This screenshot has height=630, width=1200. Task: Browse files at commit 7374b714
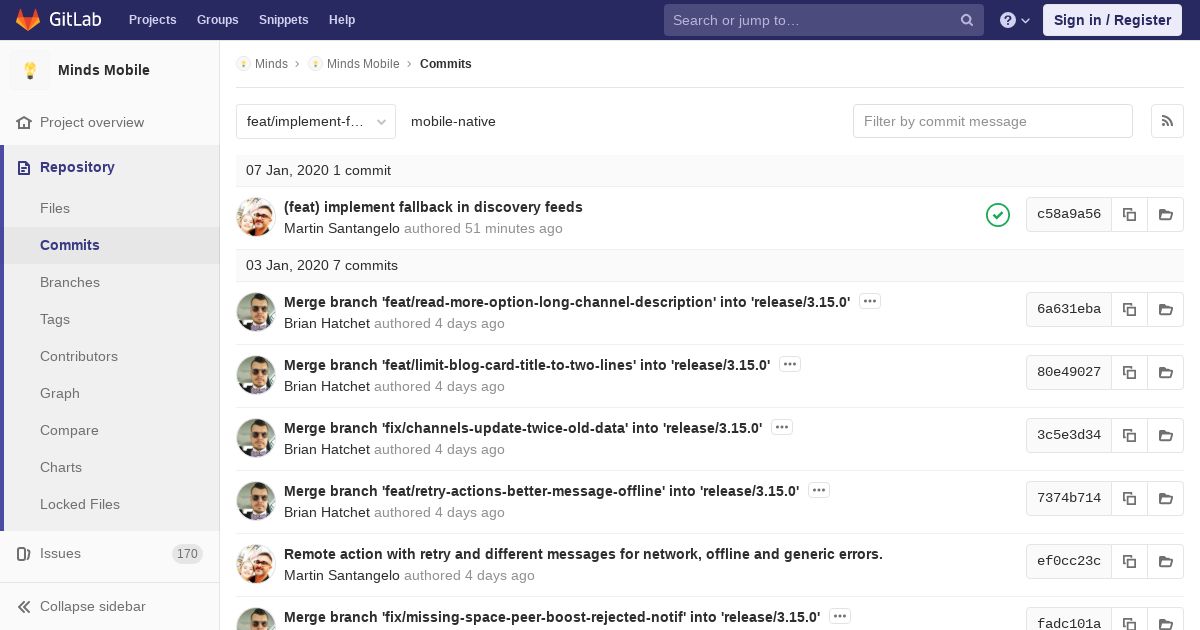click(1165, 499)
